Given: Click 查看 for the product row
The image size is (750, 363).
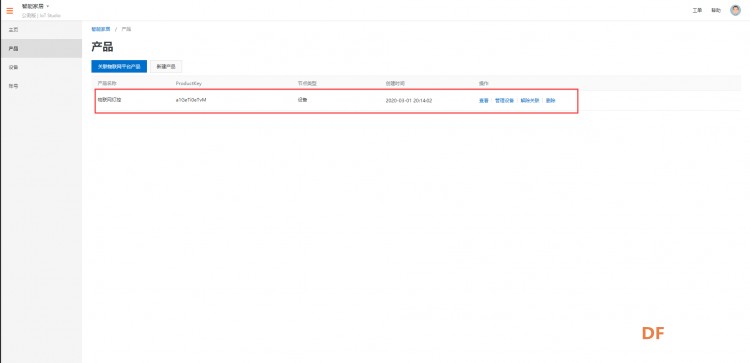Looking at the screenshot, I should click(484, 101).
